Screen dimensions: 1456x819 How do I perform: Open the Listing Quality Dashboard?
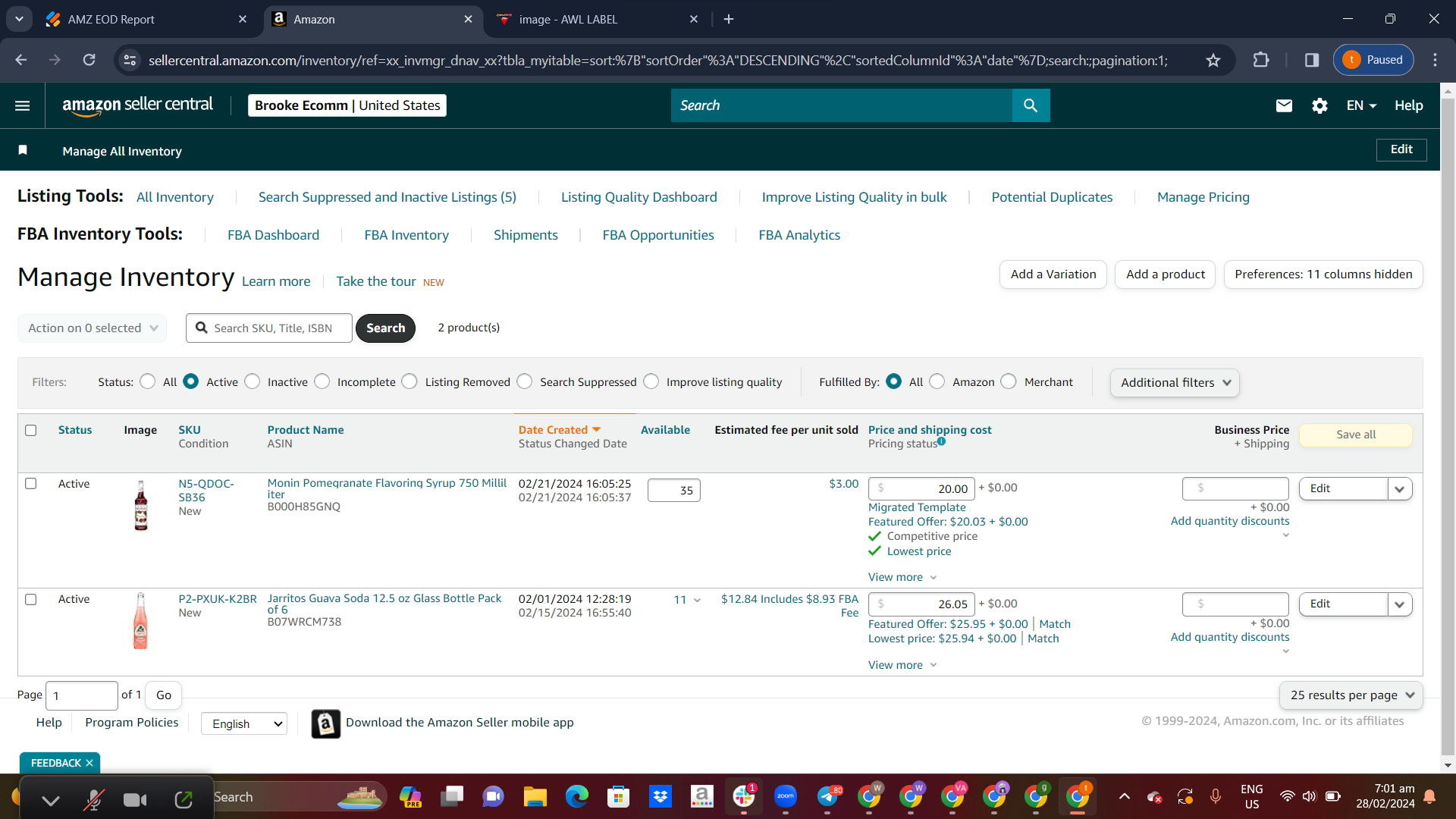(639, 197)
